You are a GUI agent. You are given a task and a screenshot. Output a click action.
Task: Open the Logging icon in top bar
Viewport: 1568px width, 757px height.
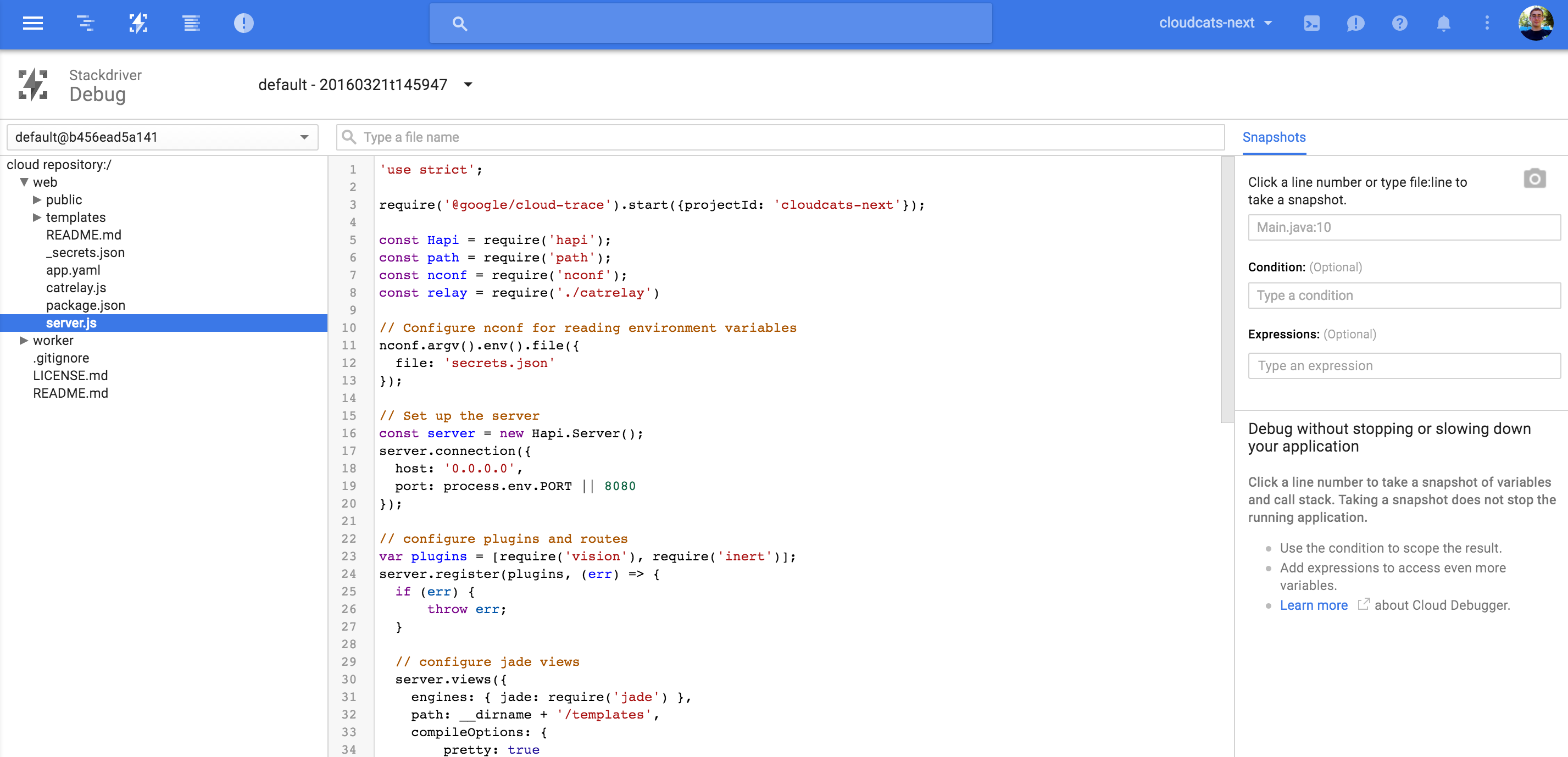pos(191,23)
